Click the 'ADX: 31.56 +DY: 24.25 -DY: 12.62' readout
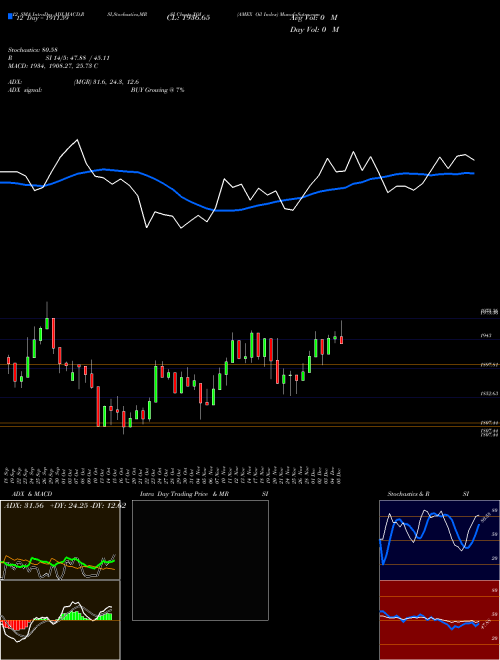Viewport: 500px width, 660px height. pyautogui.click(x=65, y=506)
